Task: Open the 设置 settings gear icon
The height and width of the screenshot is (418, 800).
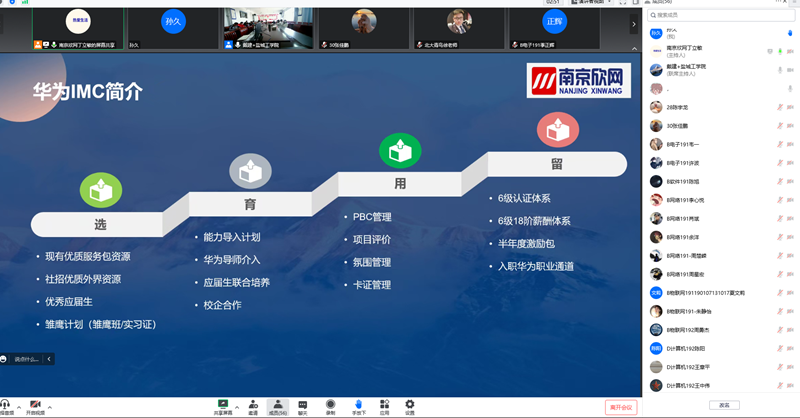Action: tap(410, 404)
